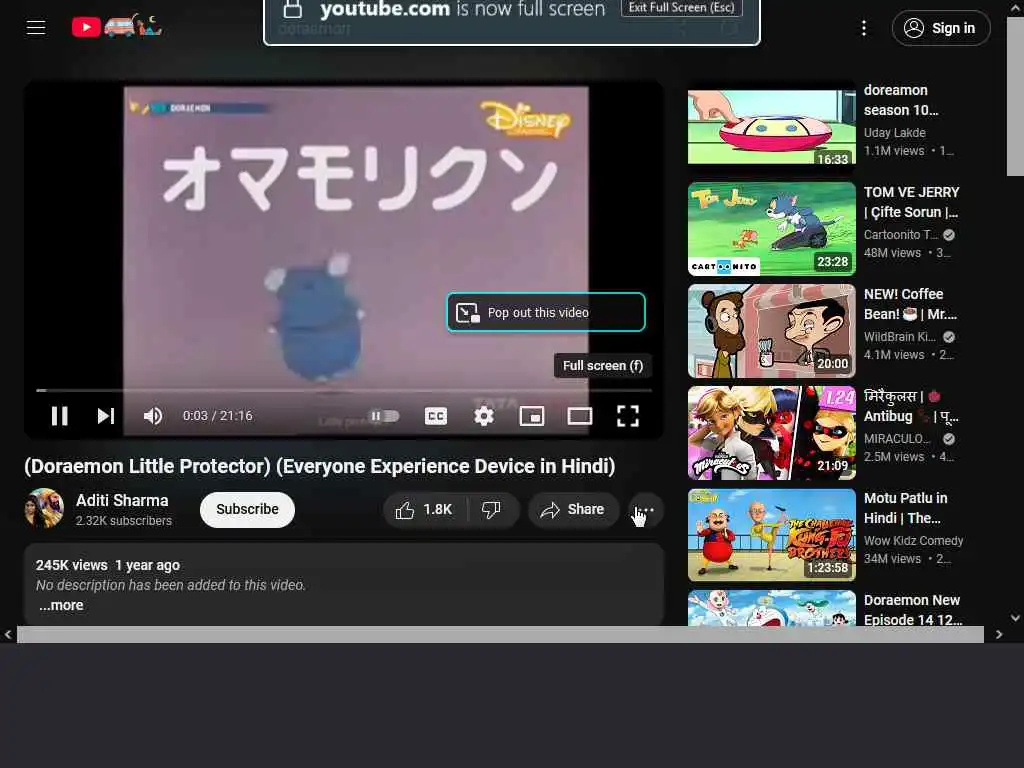Enter full screen with the player icon
This screenshot has height=768, width=1024.
tap(628, 416)
